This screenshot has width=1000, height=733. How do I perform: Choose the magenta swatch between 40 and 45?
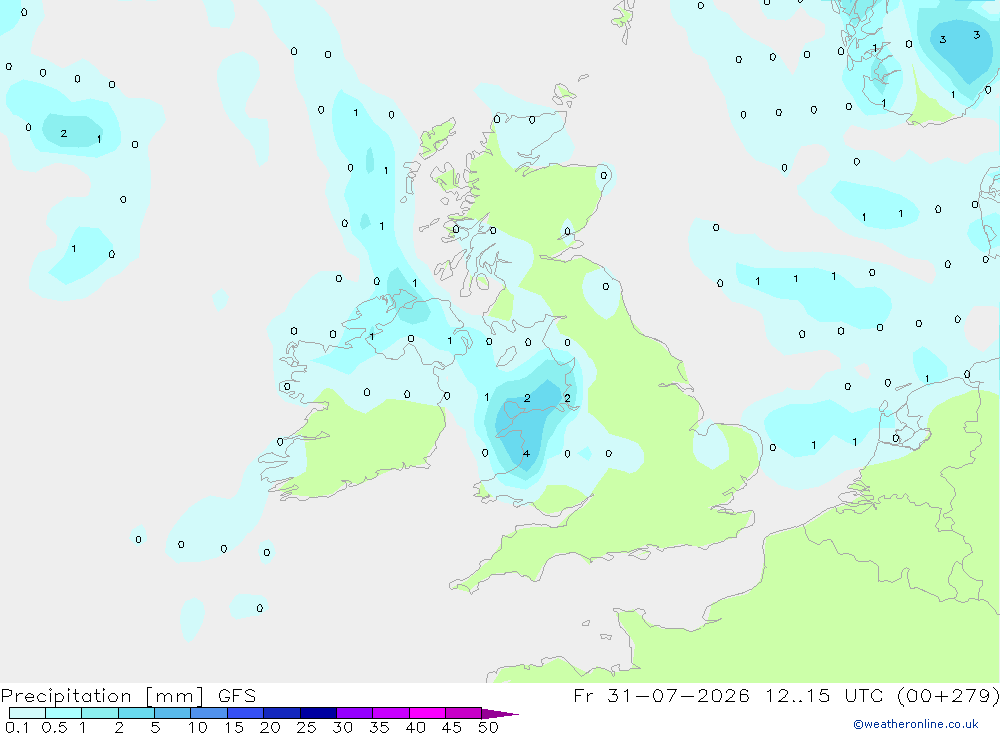point(427,713)
